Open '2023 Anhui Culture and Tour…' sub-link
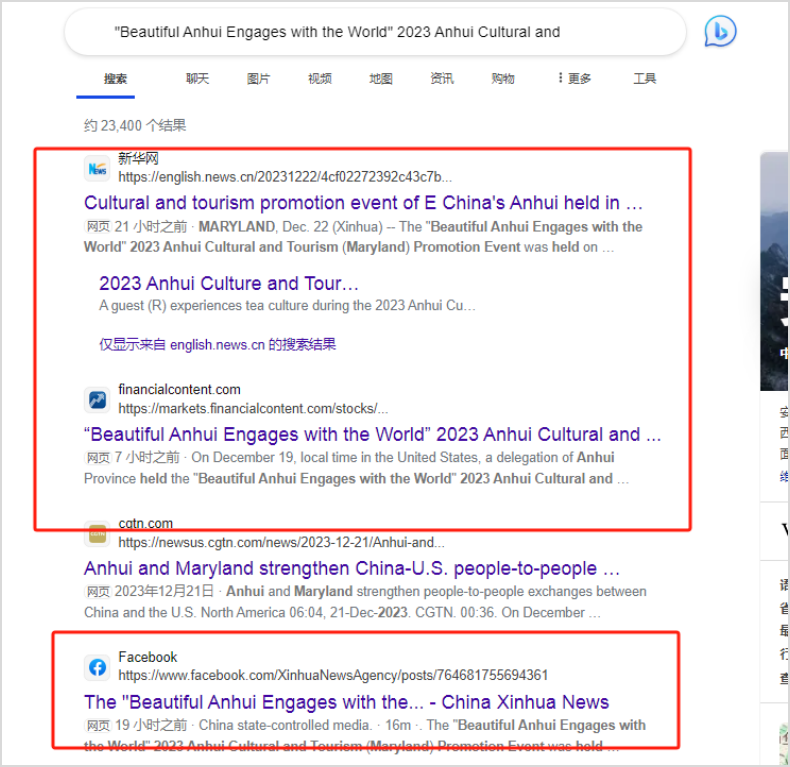 pyautogui.click(x=229, y=284)
